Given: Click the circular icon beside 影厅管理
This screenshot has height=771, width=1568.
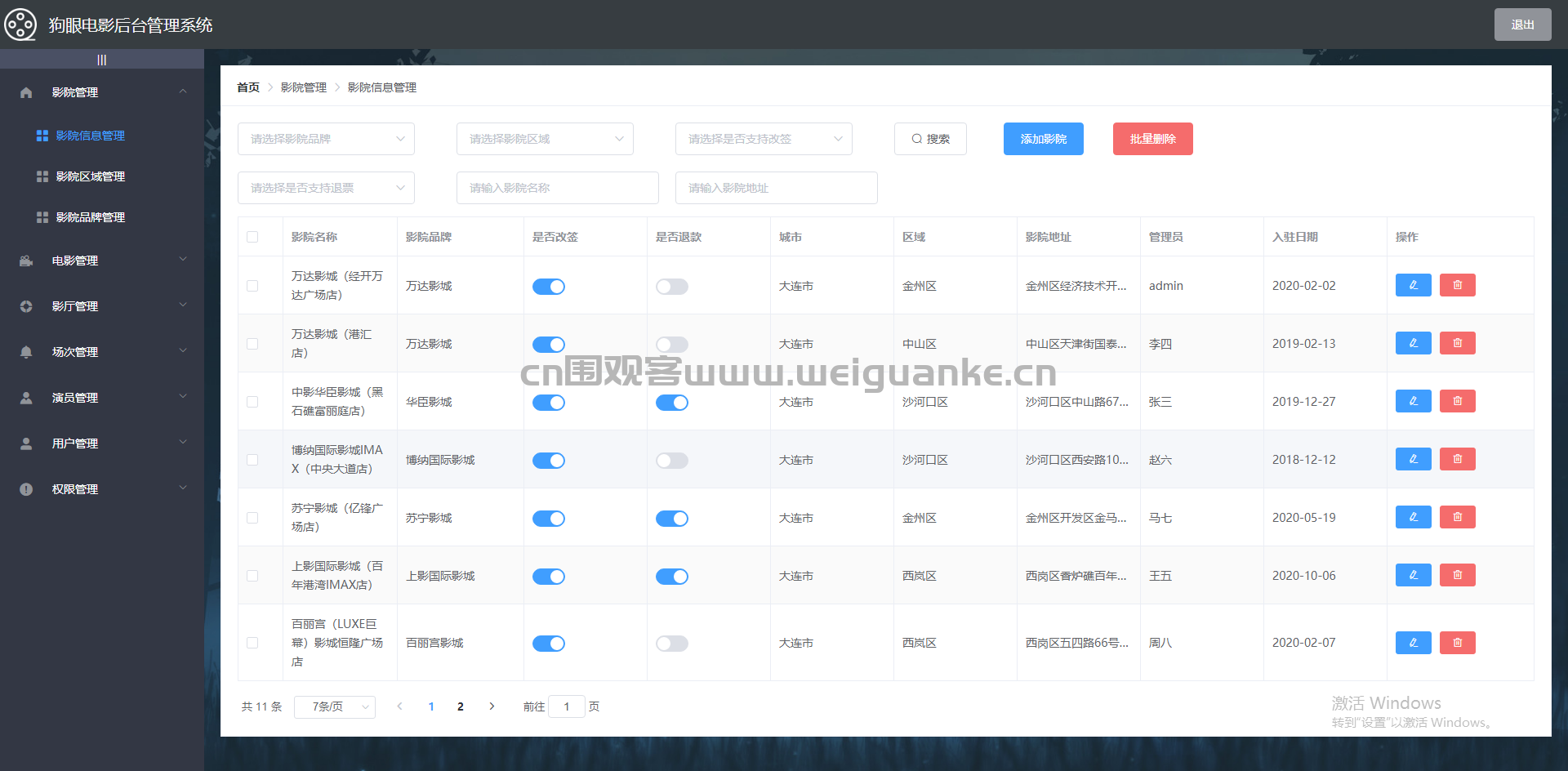Looking at the screenshot, I should click(x=26, y=306).
